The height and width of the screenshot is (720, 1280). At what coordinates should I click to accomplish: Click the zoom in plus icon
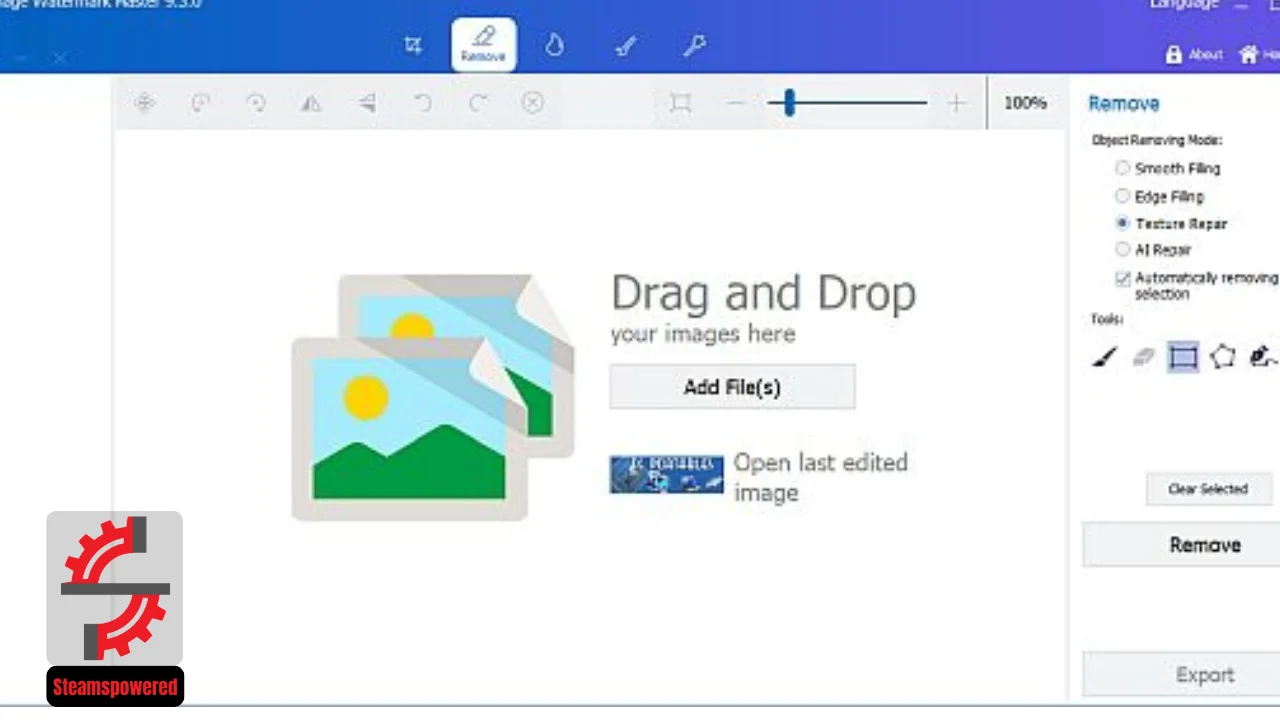point(957,103)
